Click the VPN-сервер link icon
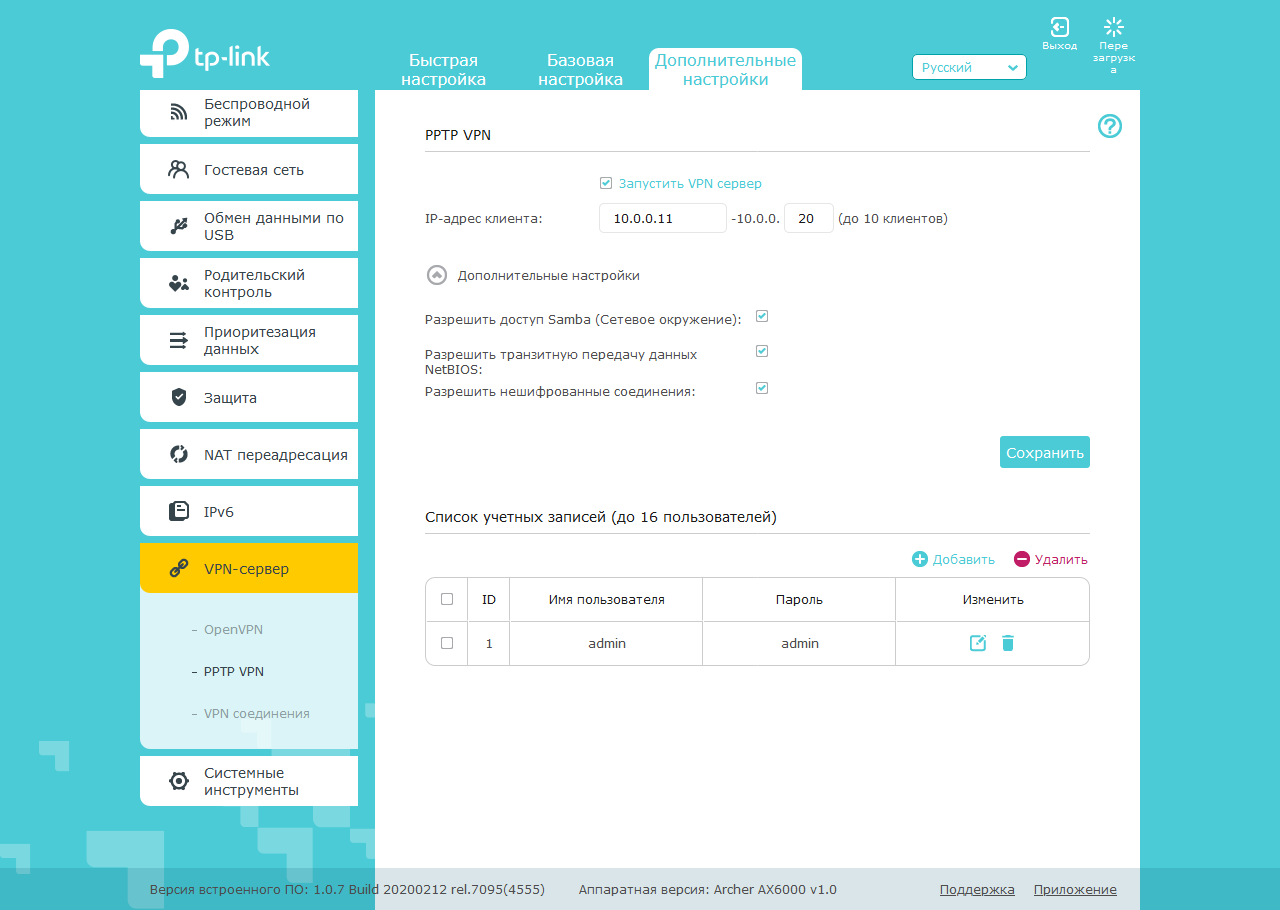This screenshot has width=1280, height=910. point(179,569)
